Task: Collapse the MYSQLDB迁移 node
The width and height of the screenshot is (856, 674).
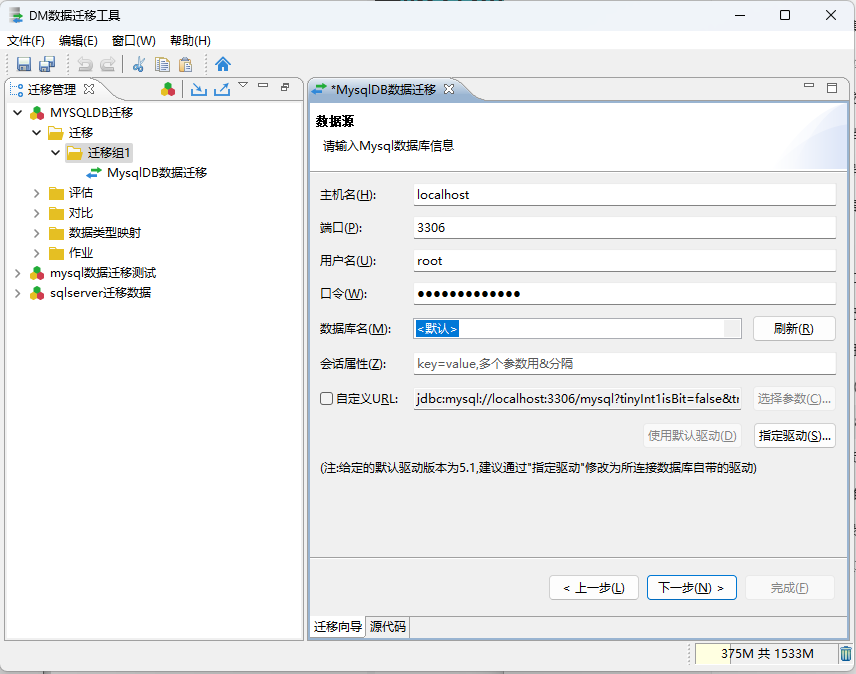Action: (17, 113)
